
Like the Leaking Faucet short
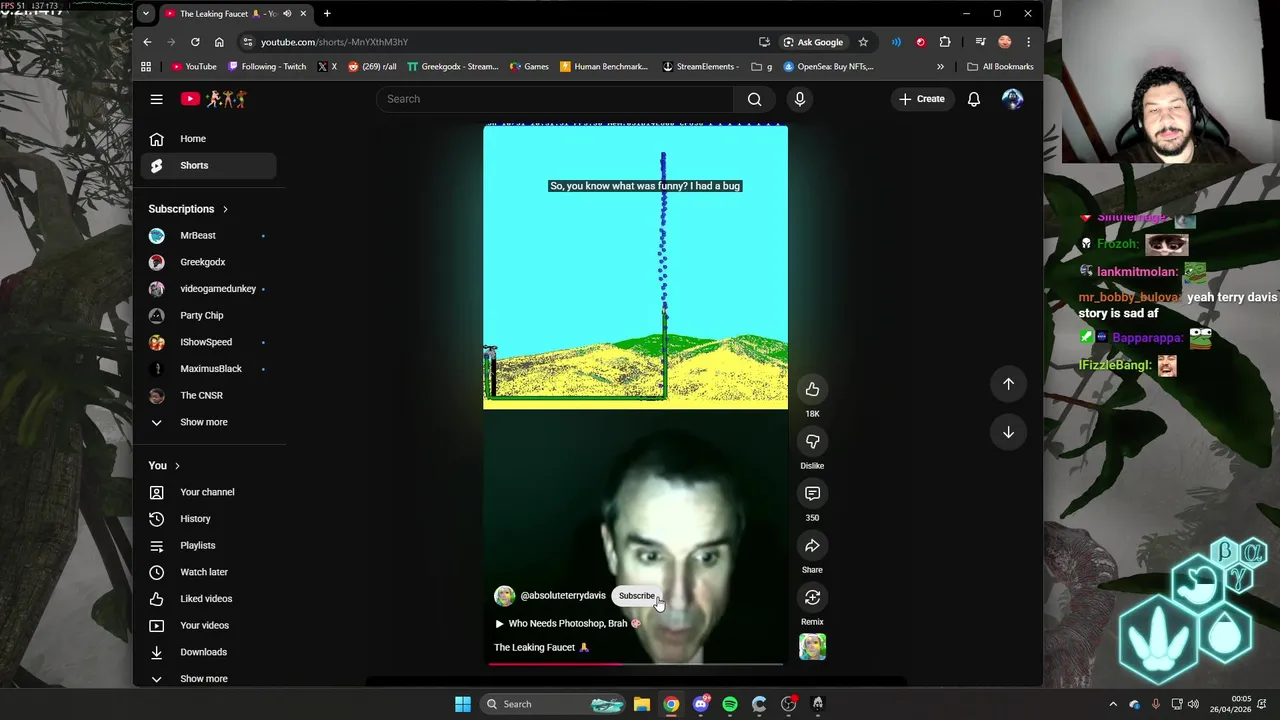pos(812,389)
